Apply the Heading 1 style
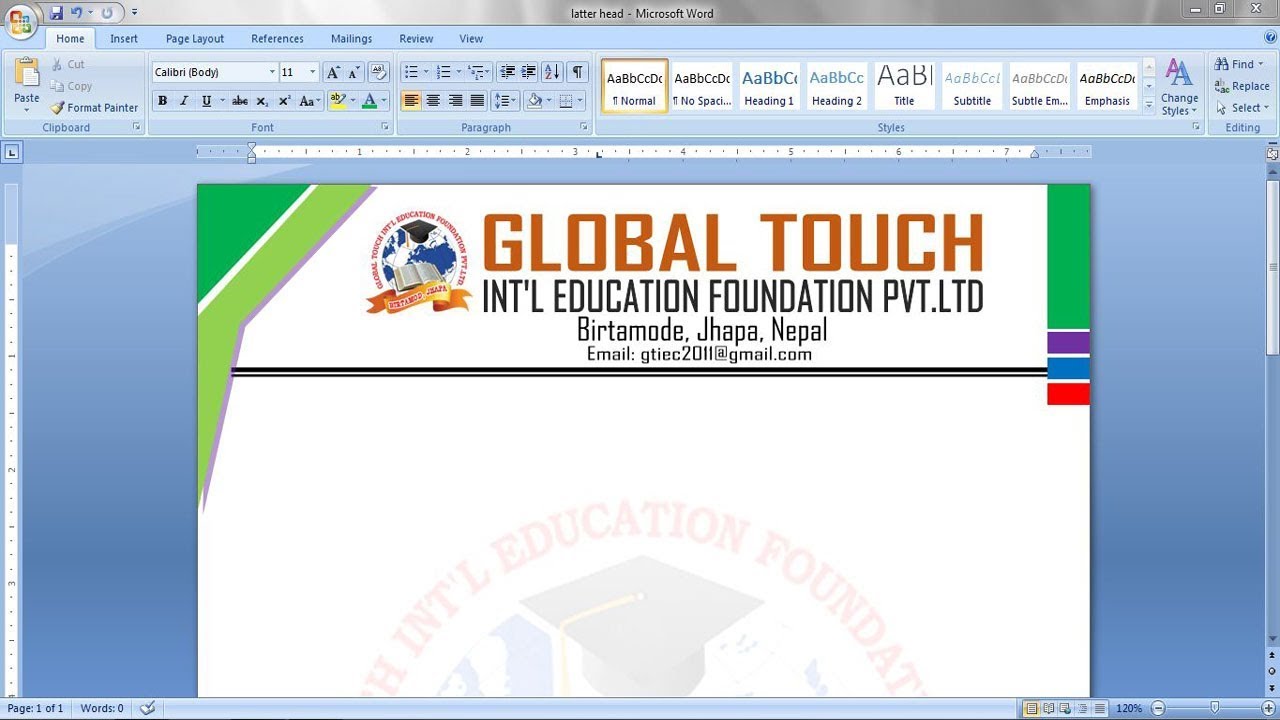Screen dimensions: 1280x720 tap(769, 86)
